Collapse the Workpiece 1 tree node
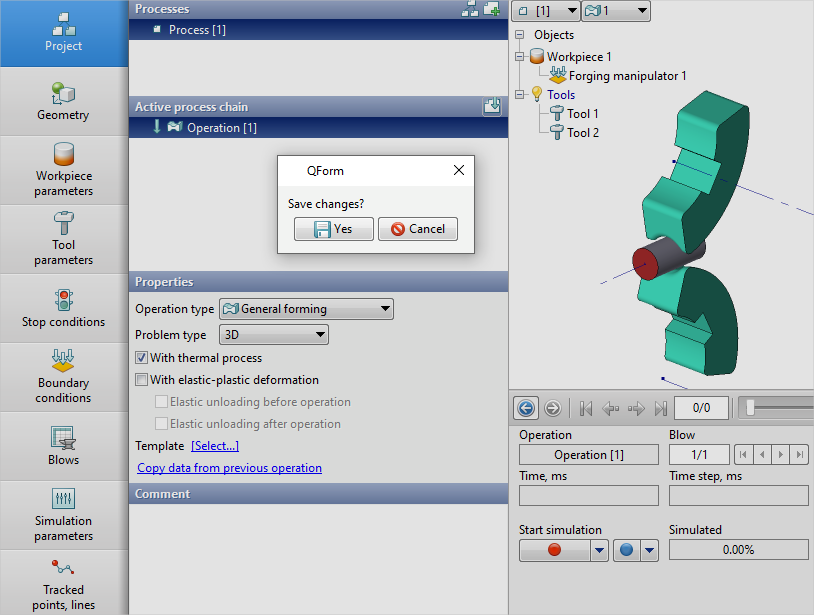Screen dimensions: 814x615 (520, 57)
